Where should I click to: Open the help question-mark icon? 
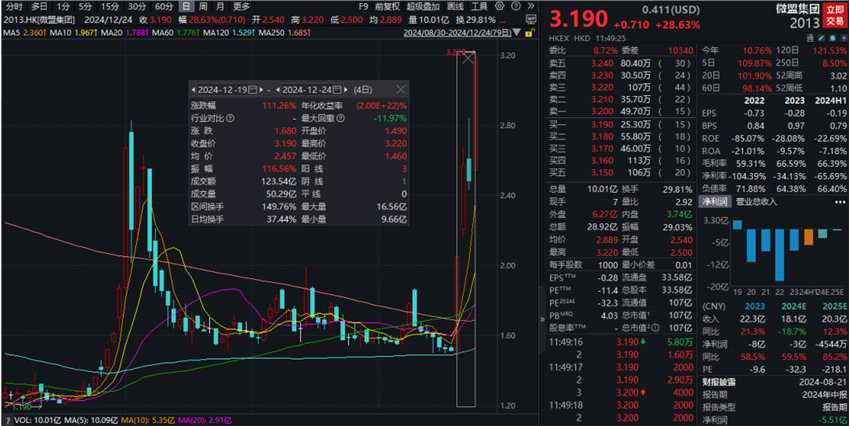[516, 7]
